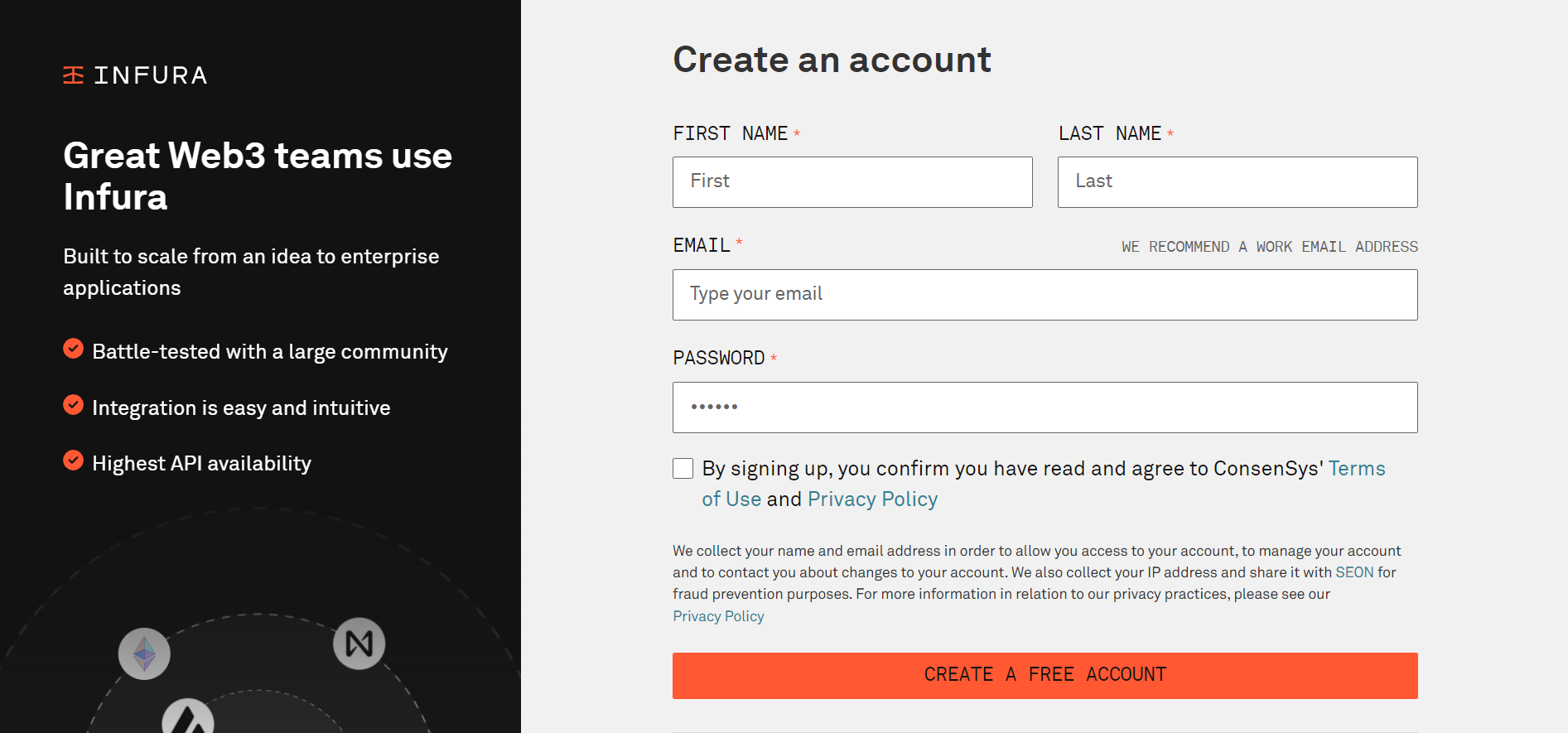Click the Great Web3 teams use Infura headline
The width and height of the screenshot is (1568, 733).
coord(258,176)
